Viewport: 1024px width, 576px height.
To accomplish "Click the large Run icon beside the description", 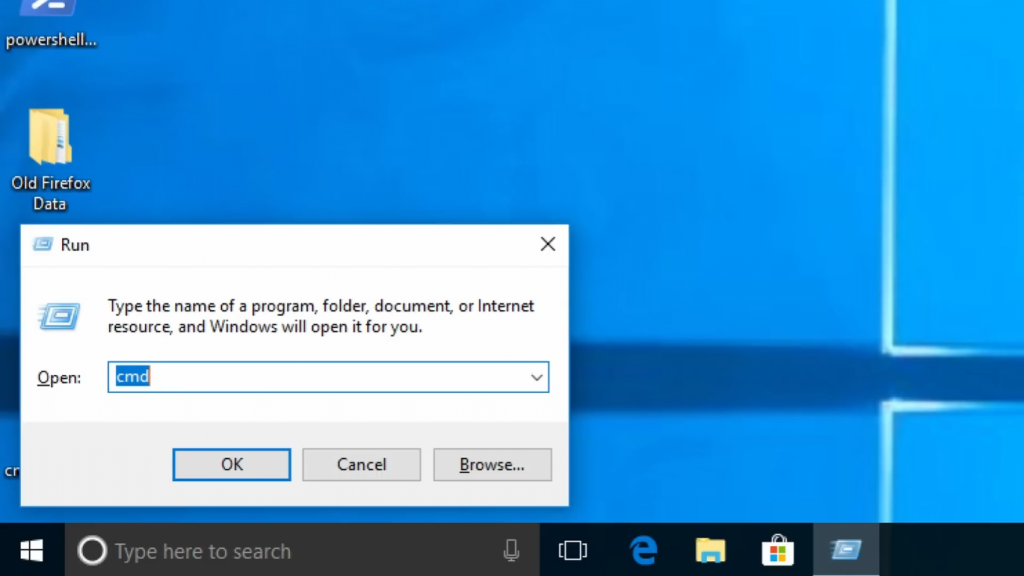I will 59,317.
